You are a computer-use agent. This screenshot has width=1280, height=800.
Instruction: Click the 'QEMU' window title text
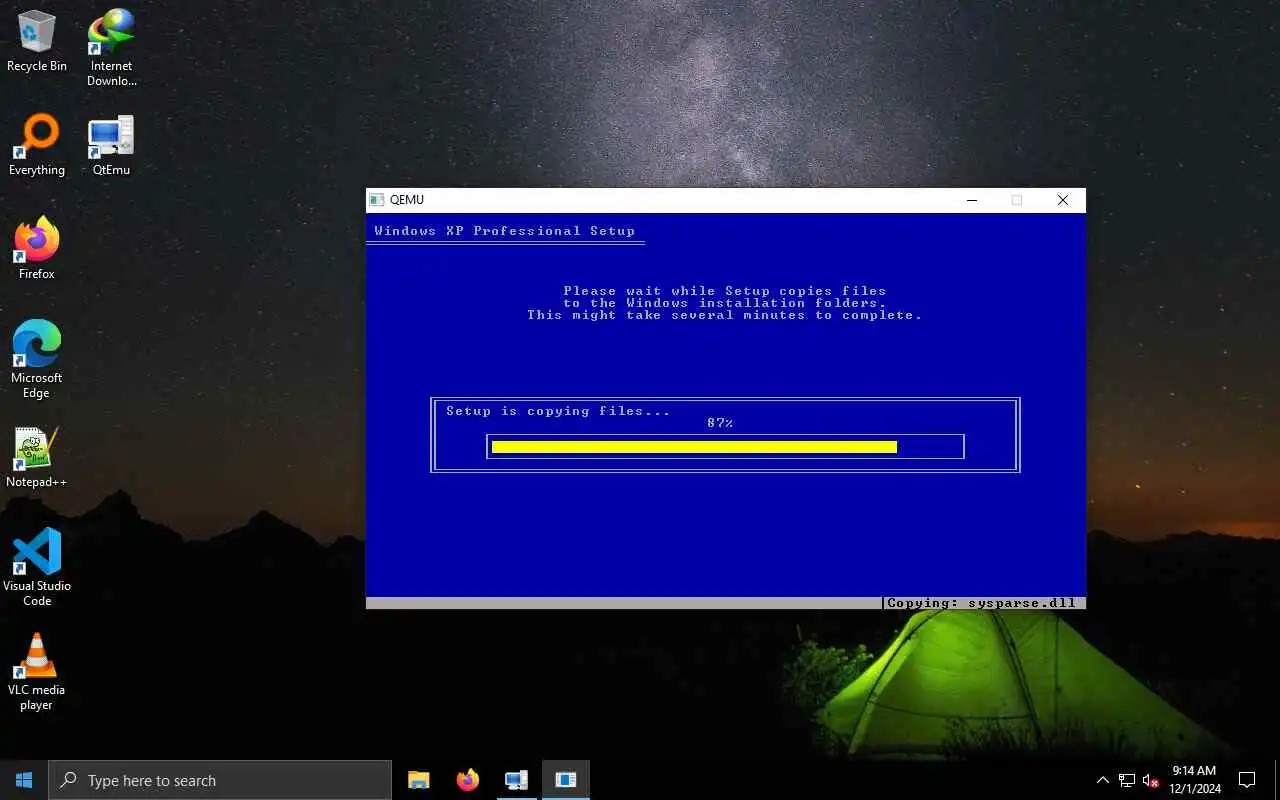[407, 200]
